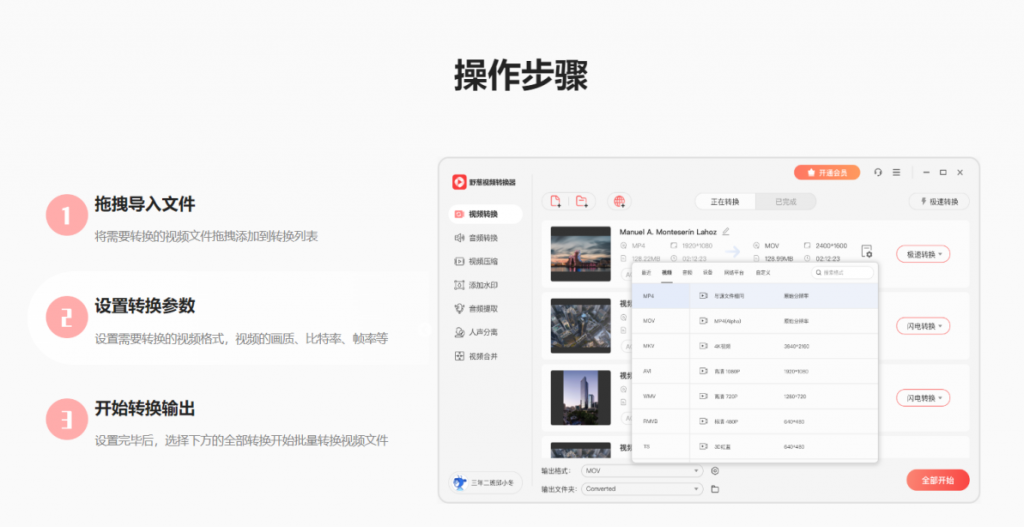Select the 自定义 tab in the format popup

[763, 273]
